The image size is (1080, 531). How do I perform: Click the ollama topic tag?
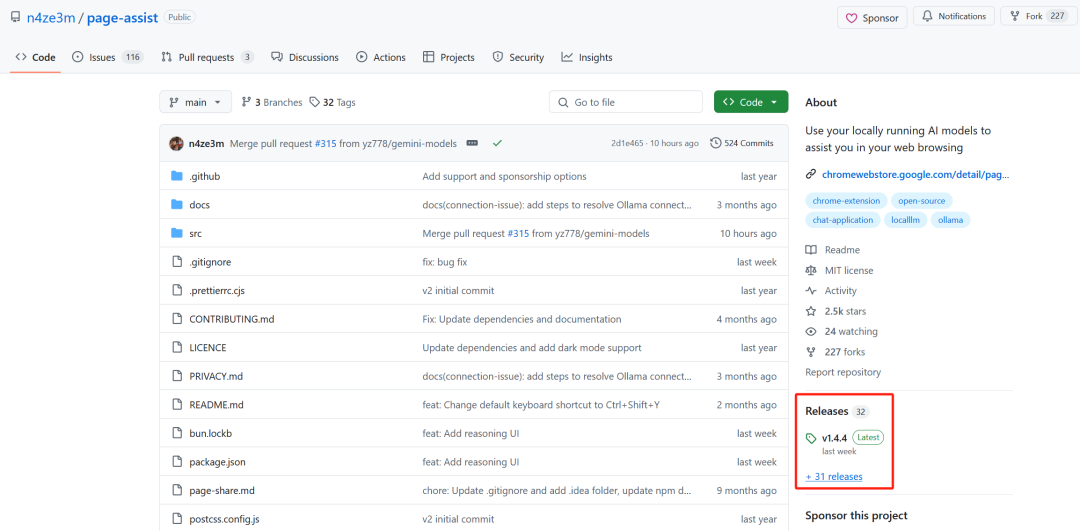tap(951, 220)
